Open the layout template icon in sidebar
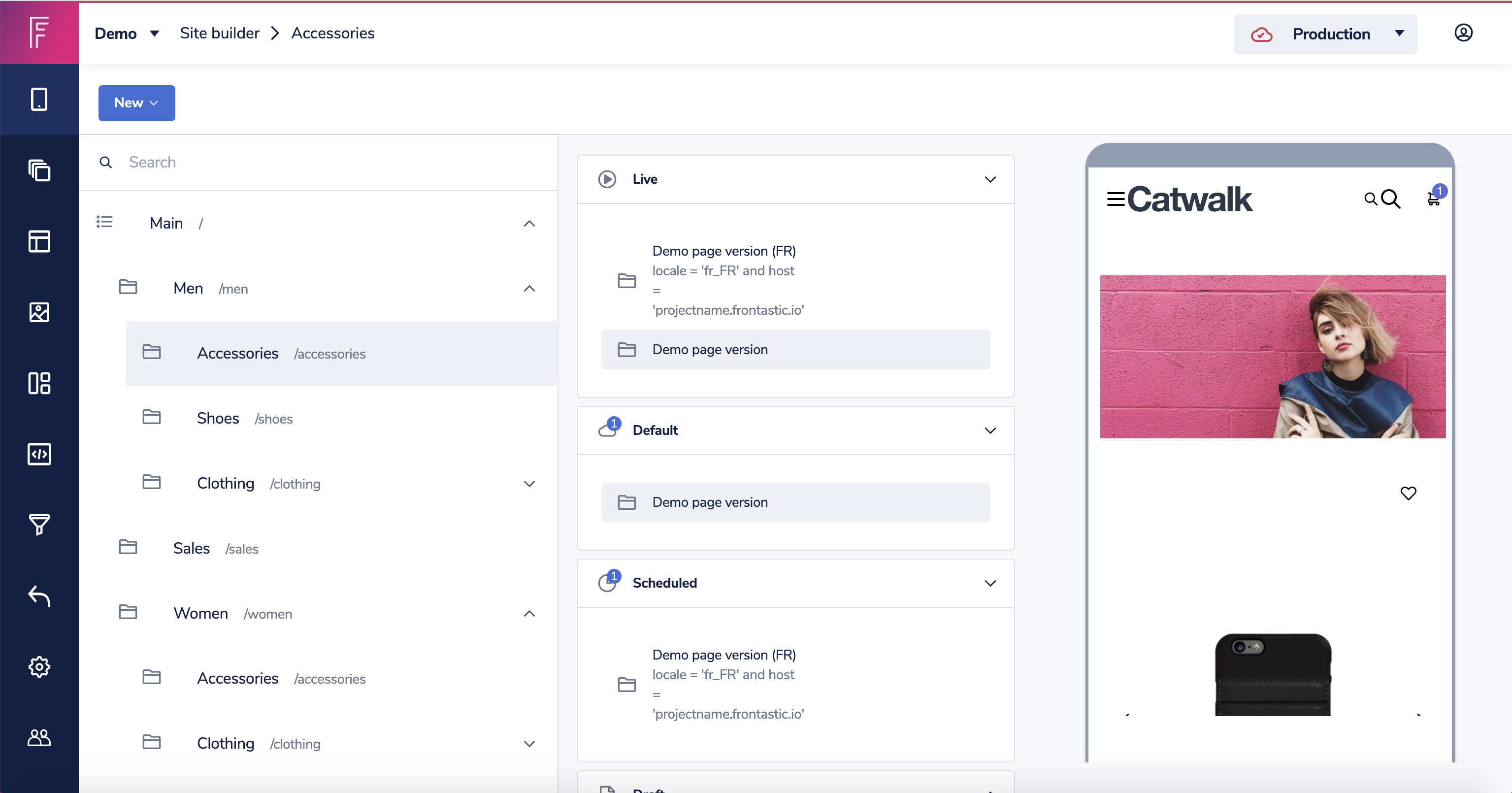The height and width of the screenshot is (793, 1512). pyautogui.click(x=39, y=241)
